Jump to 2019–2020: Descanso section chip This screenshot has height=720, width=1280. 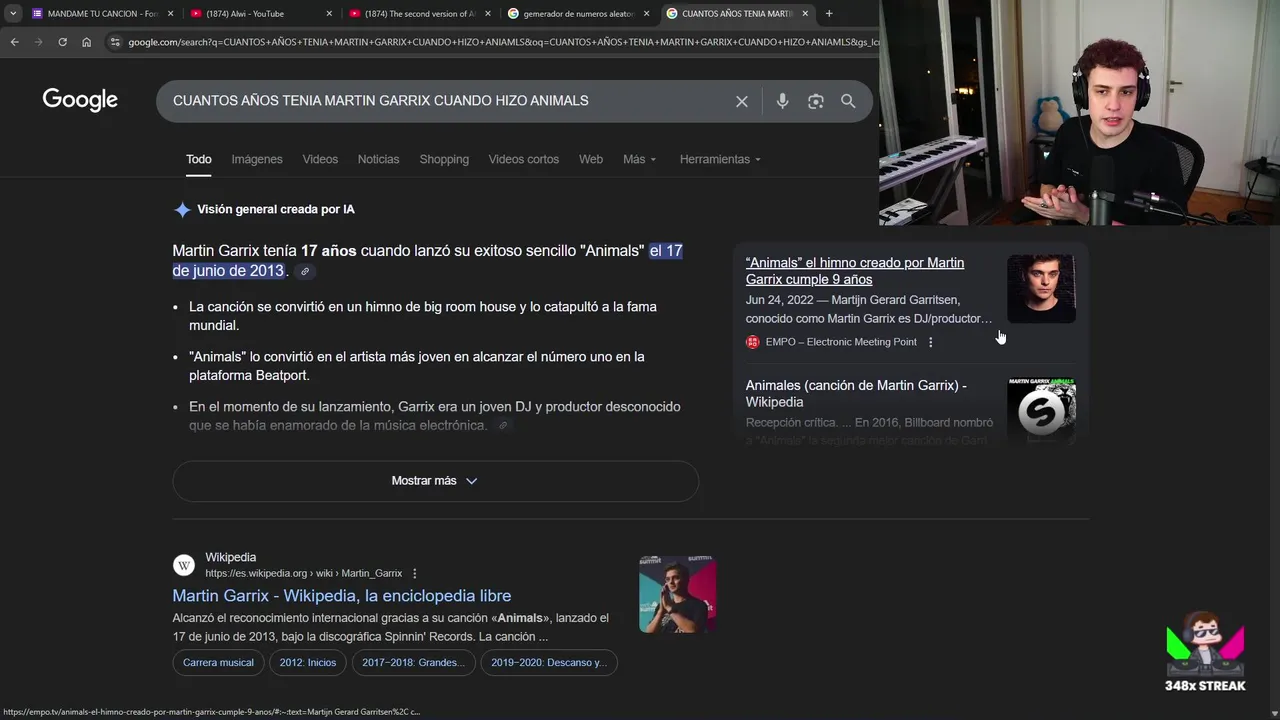point(548,662)
